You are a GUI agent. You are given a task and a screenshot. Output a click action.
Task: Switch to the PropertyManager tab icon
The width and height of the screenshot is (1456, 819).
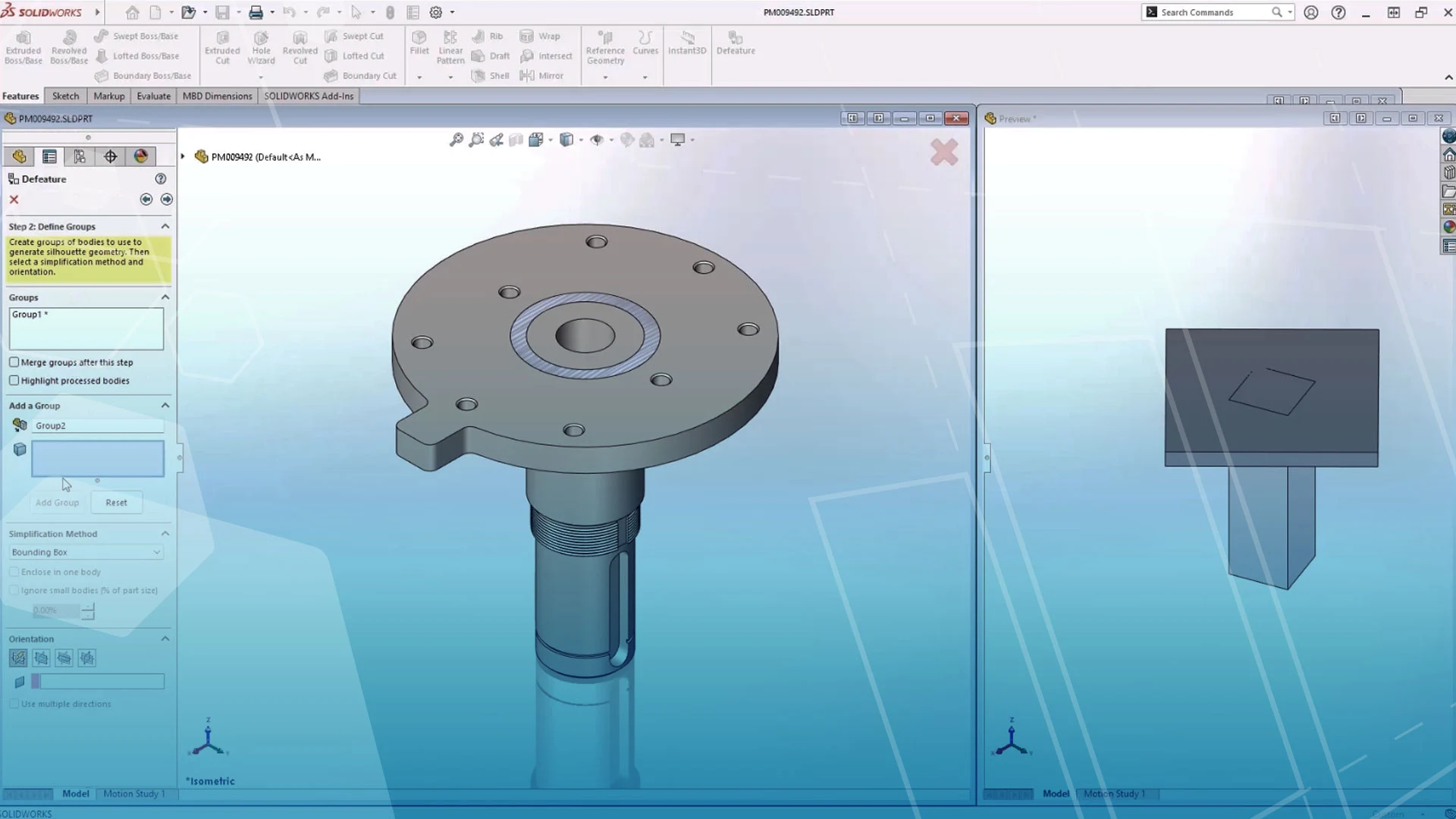click(49, 156)
